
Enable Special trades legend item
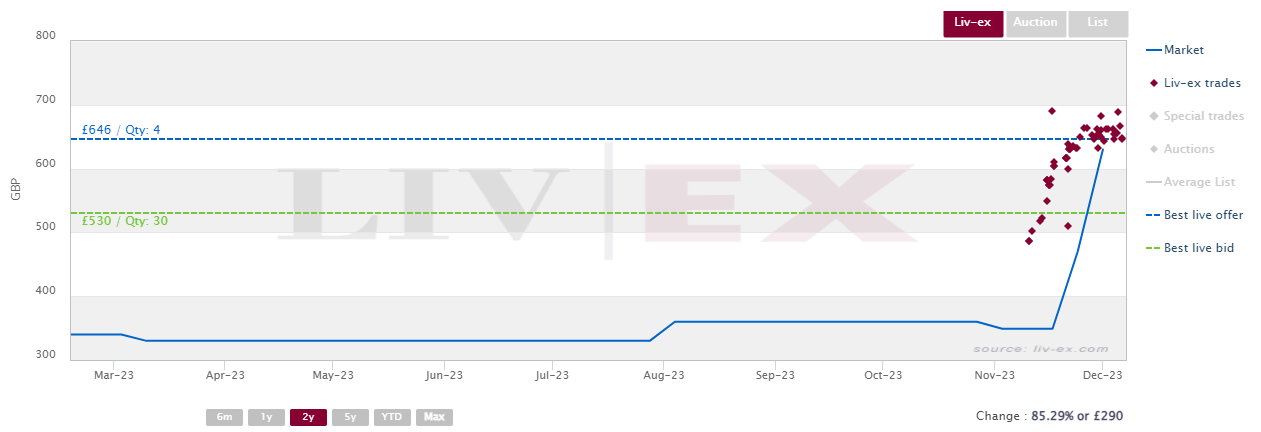point(1195,116)
